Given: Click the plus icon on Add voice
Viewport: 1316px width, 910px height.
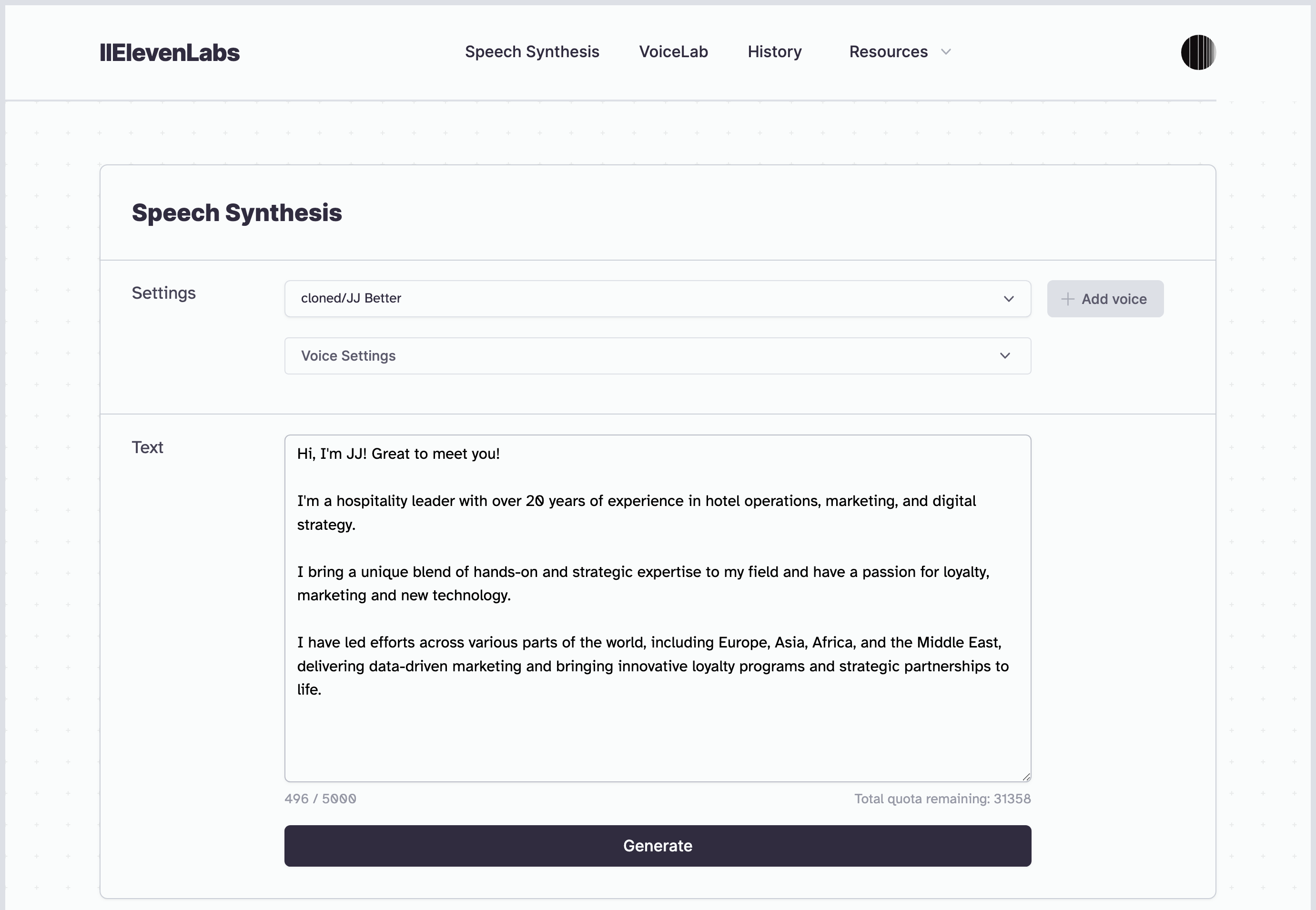Looking at the screenshot, I should tap(1067, 299).
